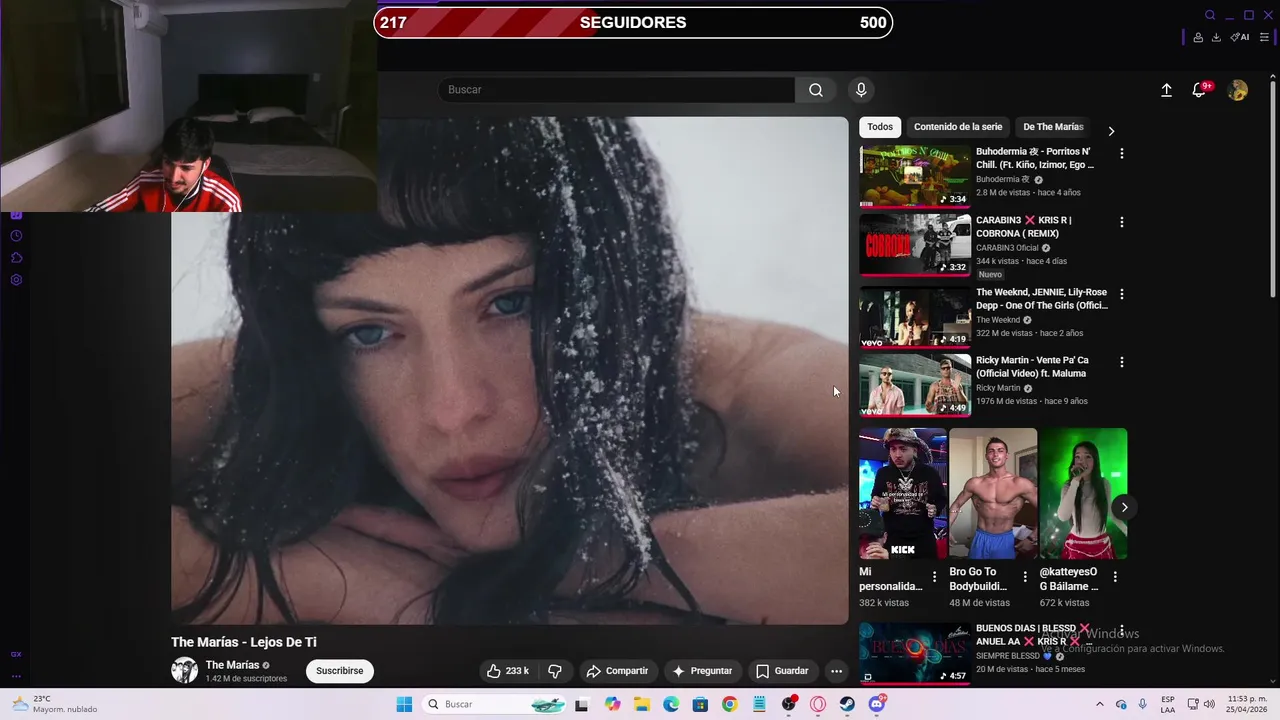Click 'Ricky Martin' channel name in suggestions

pos(998,388)
